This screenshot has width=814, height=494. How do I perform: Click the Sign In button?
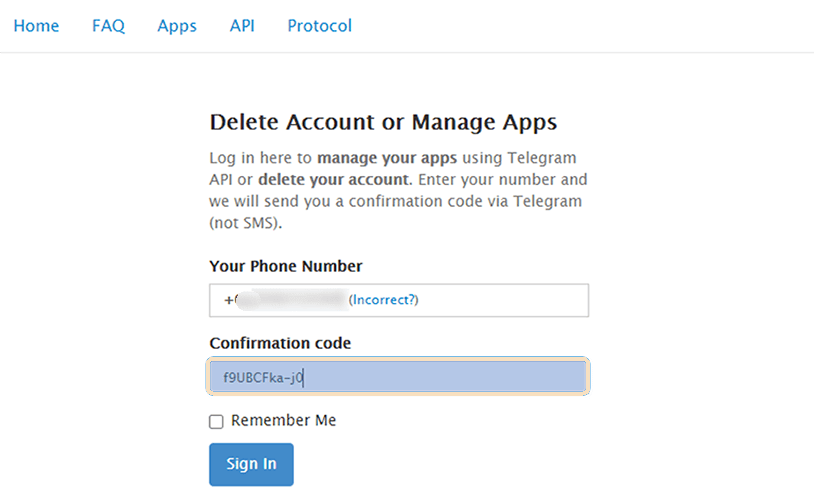coord(251,464)
